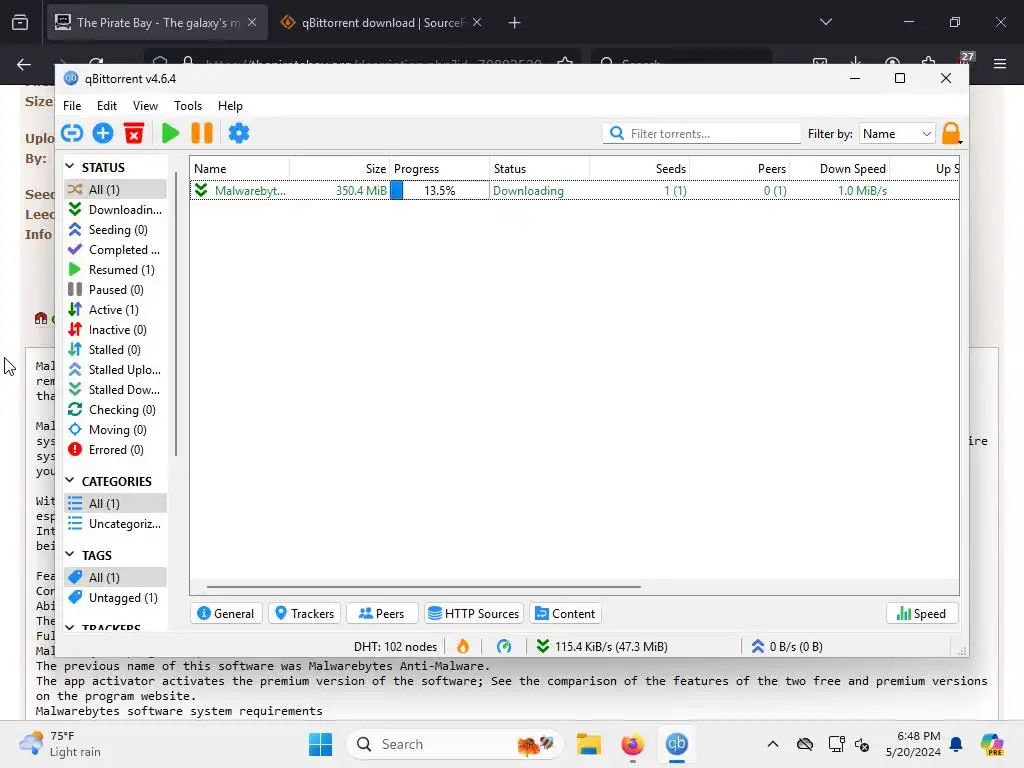Viewport: 1024px width, 768px height.
Task: Select the Untagged (1) filter
Action: pos(116,598)
